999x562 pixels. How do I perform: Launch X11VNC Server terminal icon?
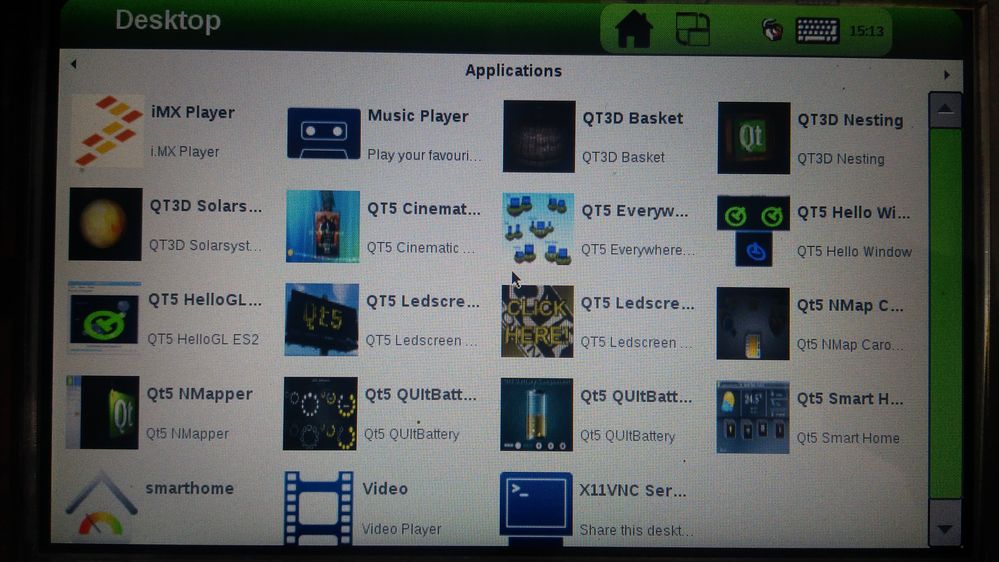(536, 508)
